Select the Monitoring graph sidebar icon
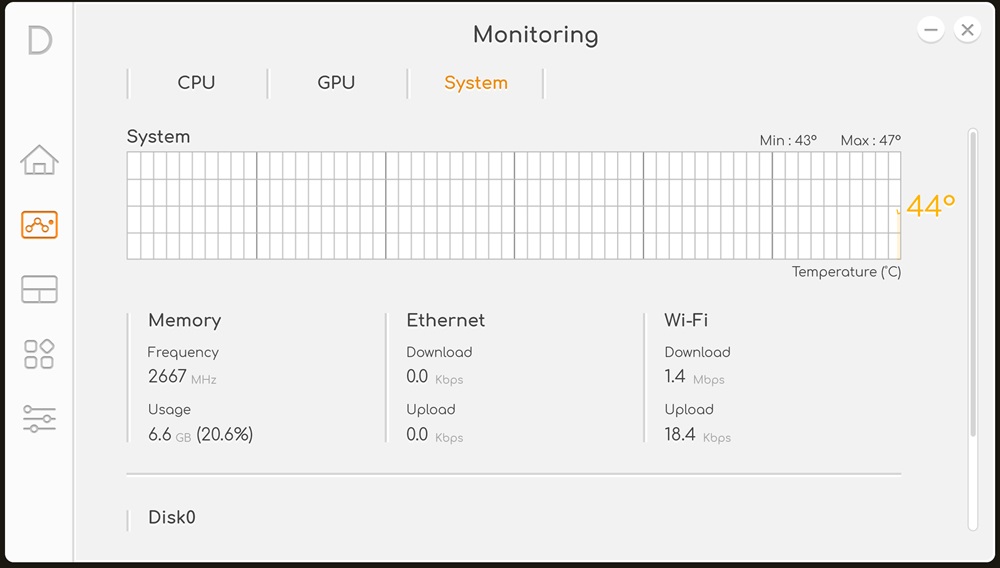Image resolution: width=1000 pixels, height=568 pixels. (x=40, y=225)
